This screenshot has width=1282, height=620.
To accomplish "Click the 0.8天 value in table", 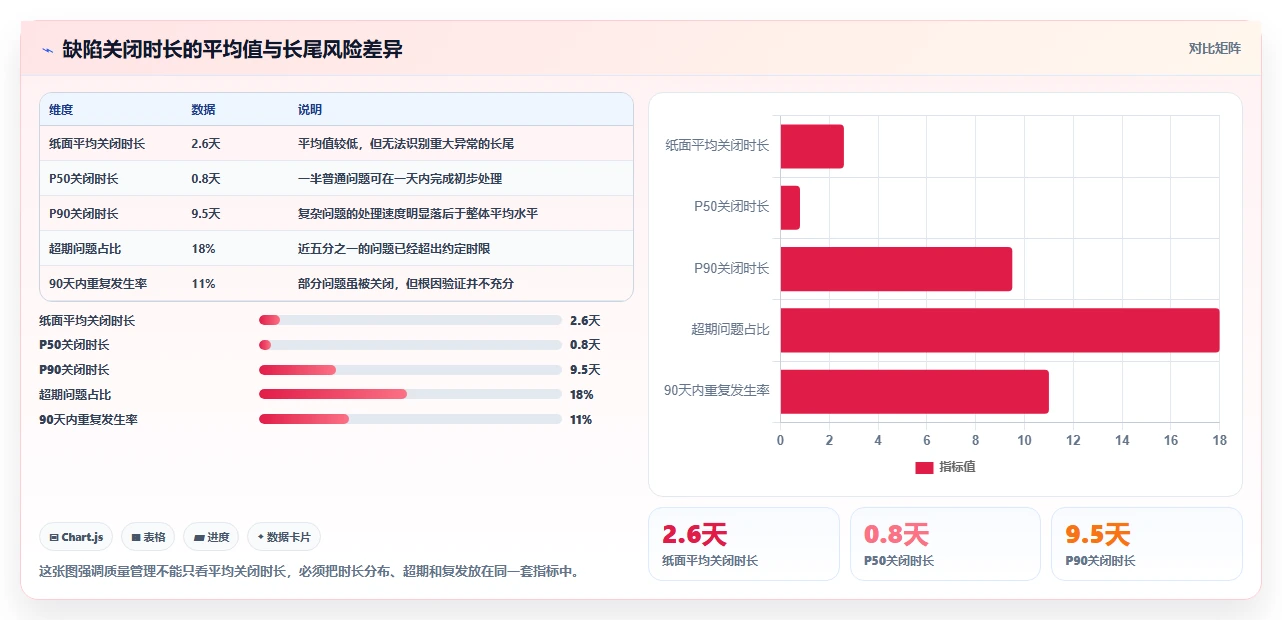I will tap(206, 179).
